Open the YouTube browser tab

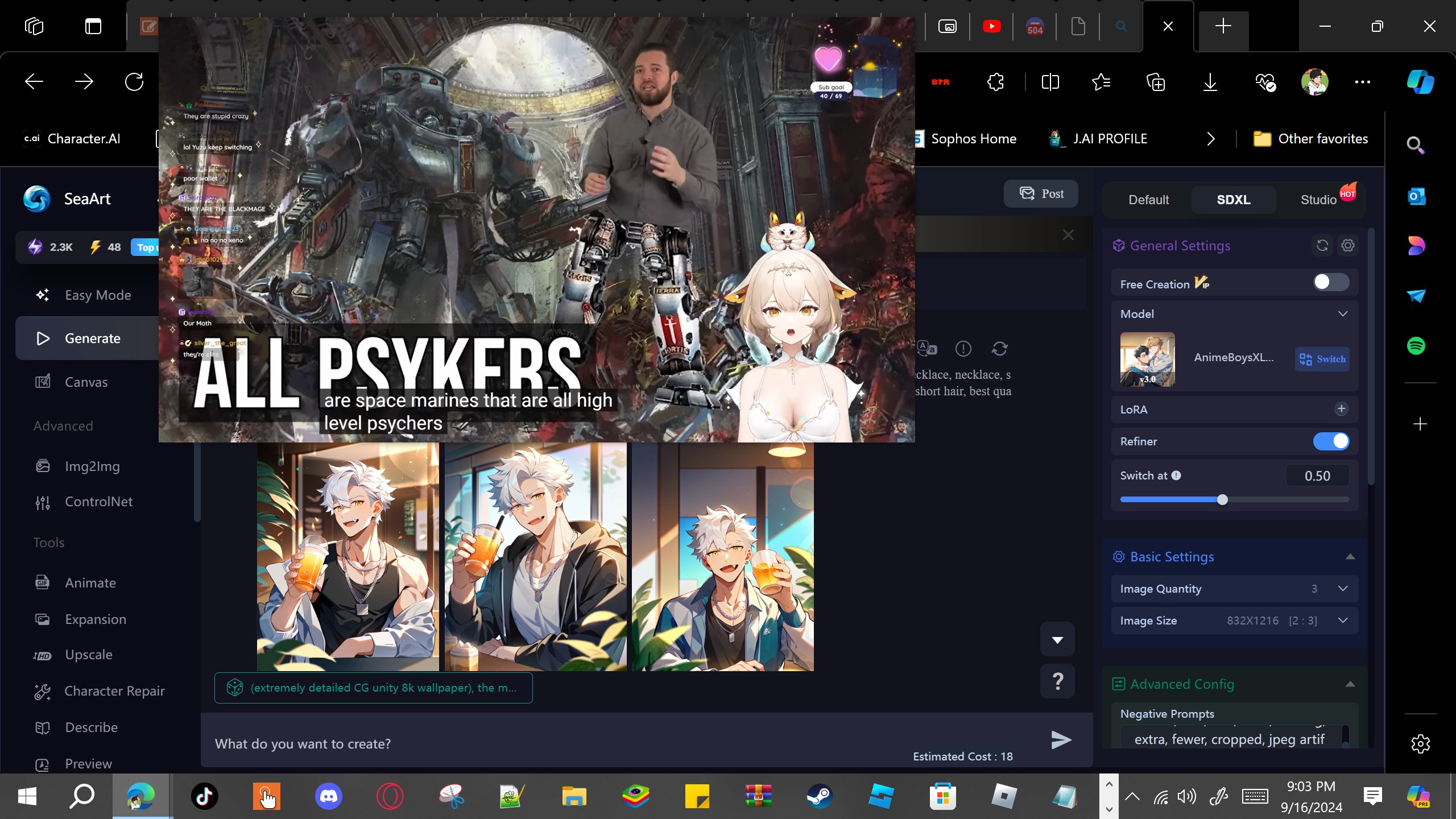(992, 26)
